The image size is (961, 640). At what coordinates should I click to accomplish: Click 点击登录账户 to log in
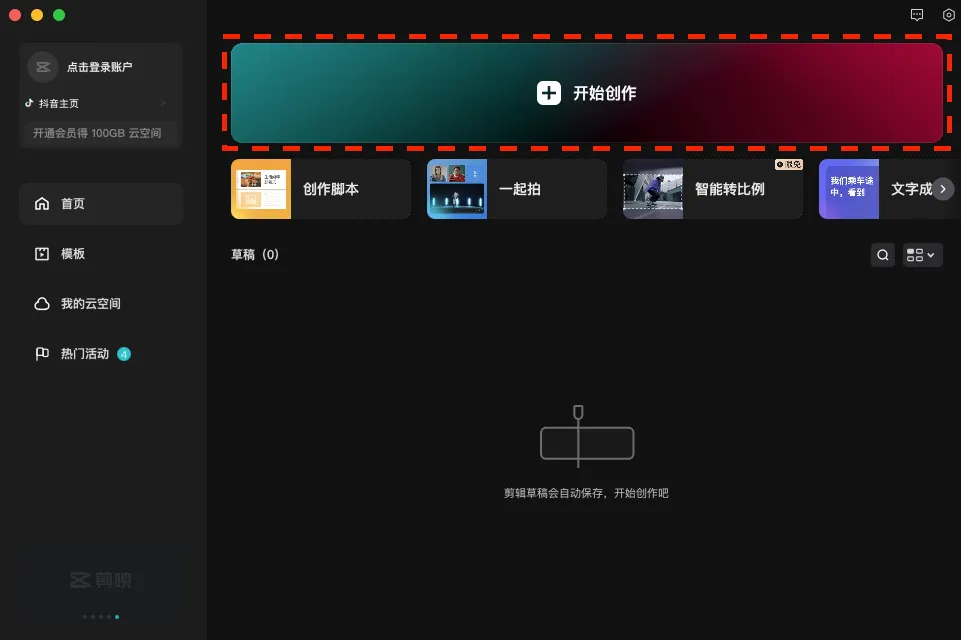[x=99, y=67]
